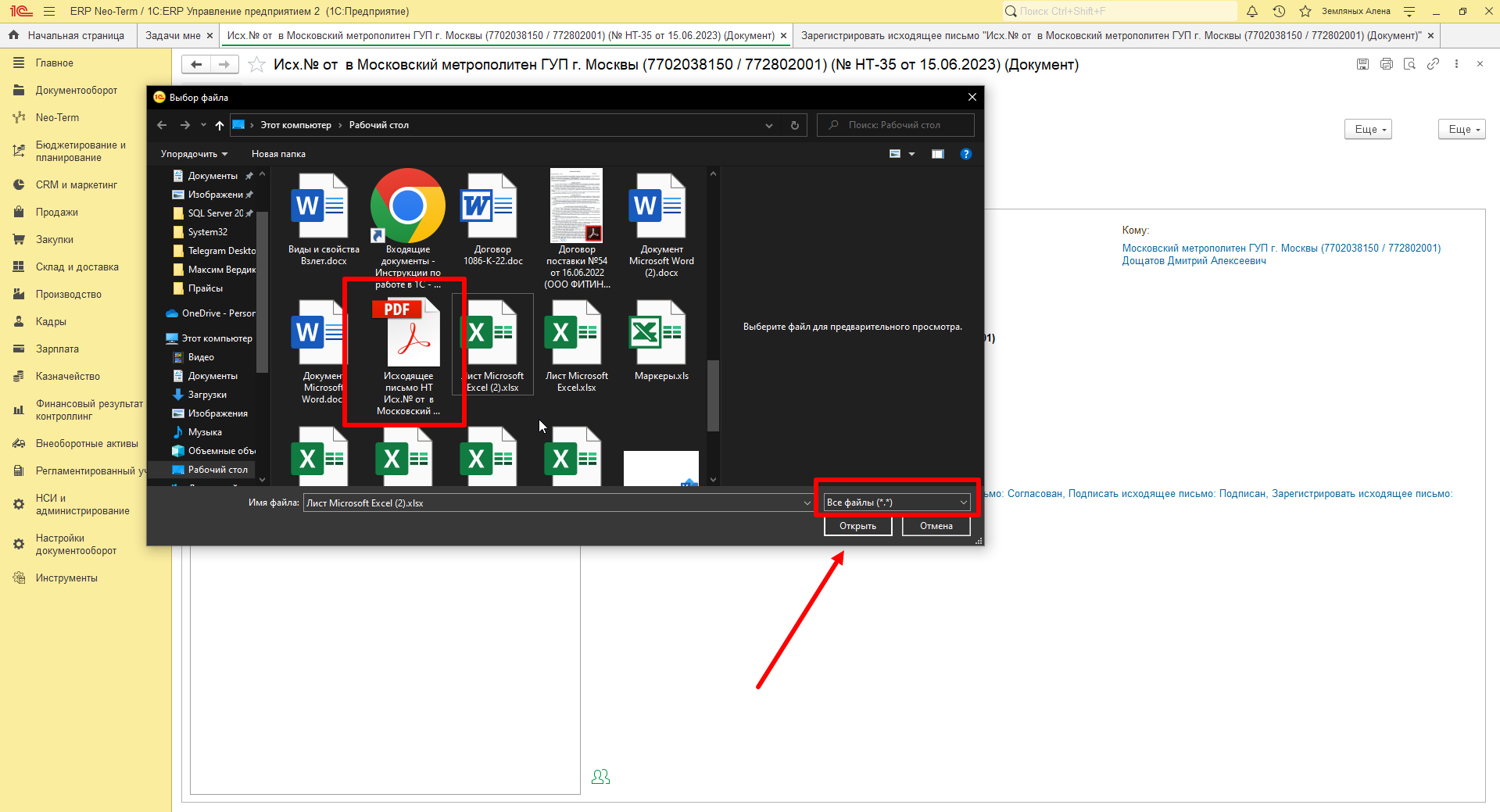Image resolution: width=1500 pixels, height=812 pixels.
Task: Click the print icon of the document
Action: (x=1386, y=64)
